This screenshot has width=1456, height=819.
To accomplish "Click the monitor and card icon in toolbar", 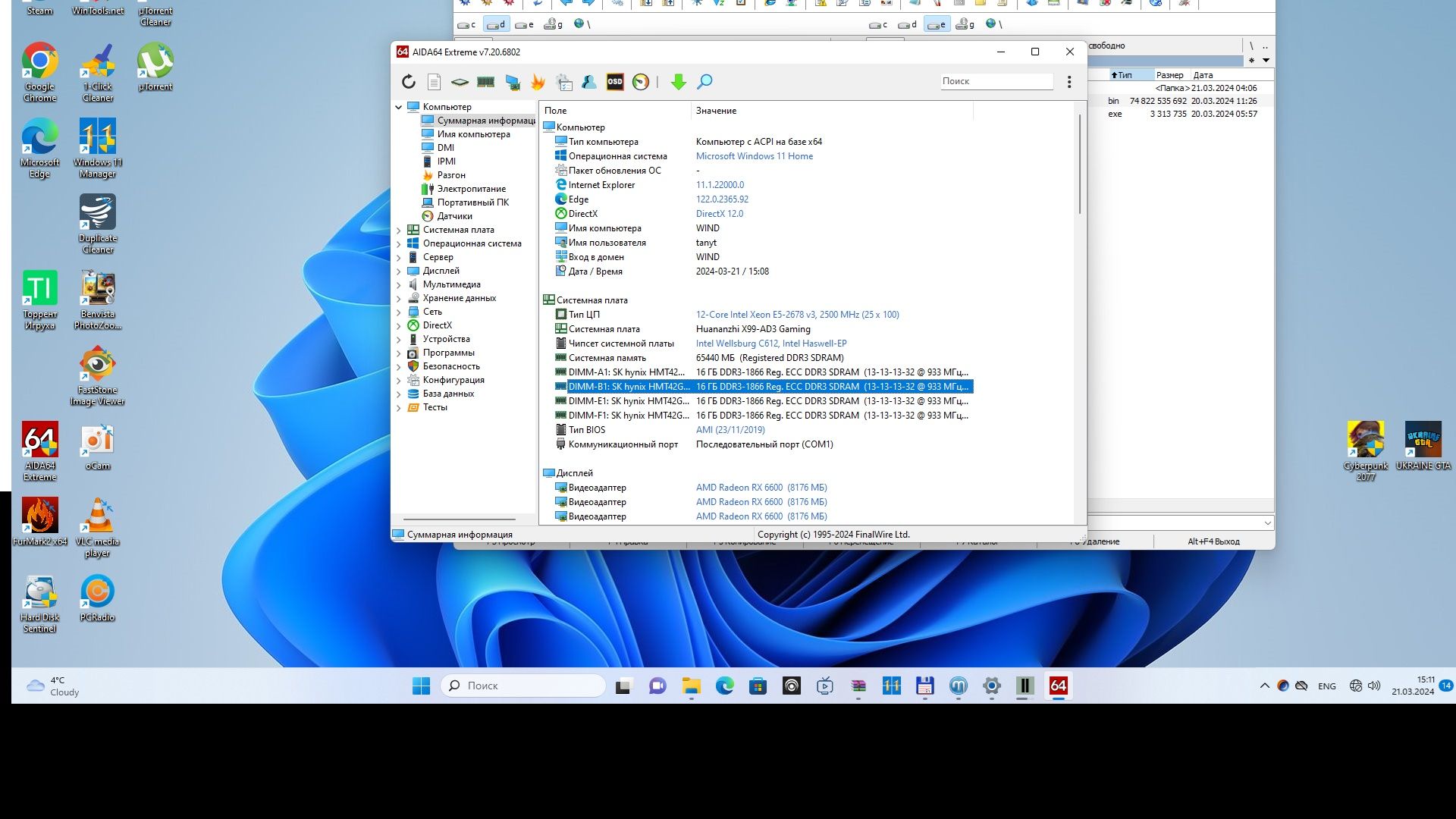I will tap(513, 82).
